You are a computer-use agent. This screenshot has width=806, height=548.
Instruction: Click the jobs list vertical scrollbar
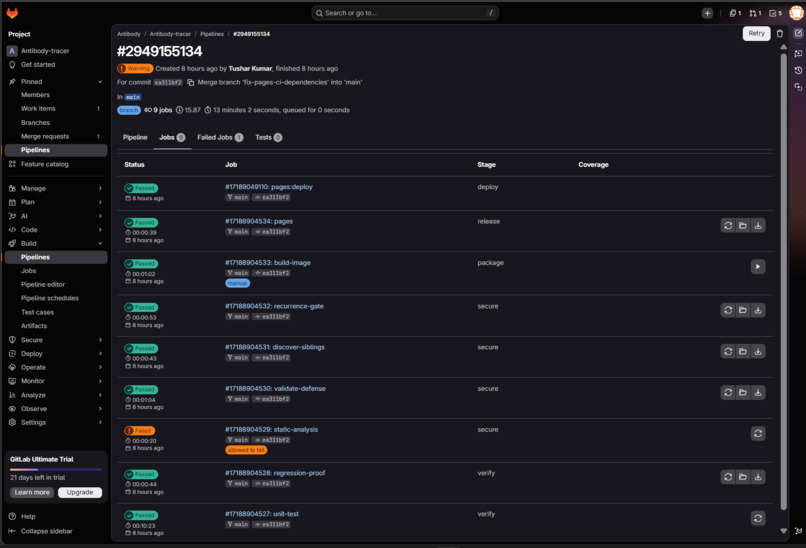click(x=783, y=280)
